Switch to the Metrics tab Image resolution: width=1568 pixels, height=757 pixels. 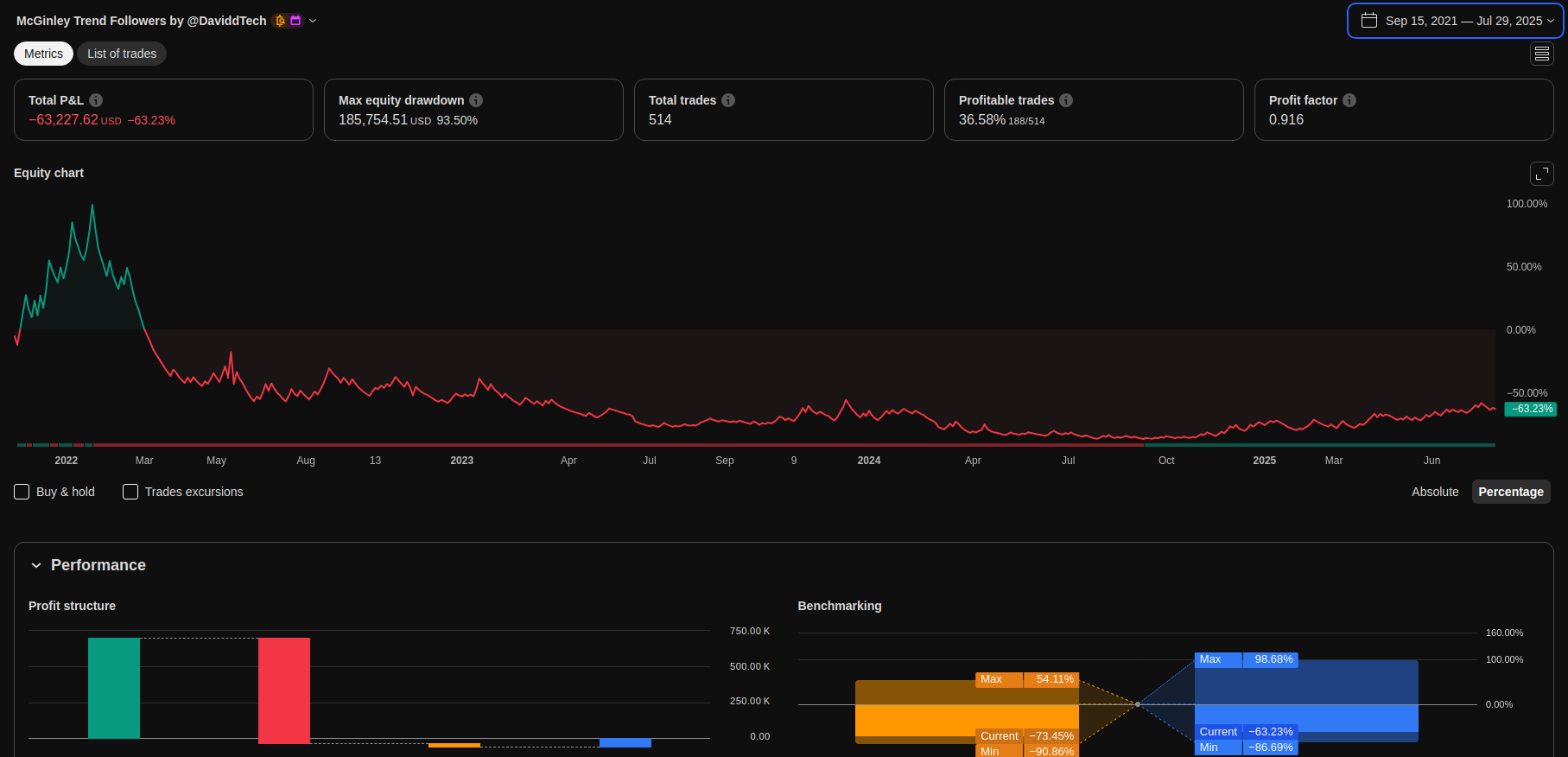click(x=43, y=54)
